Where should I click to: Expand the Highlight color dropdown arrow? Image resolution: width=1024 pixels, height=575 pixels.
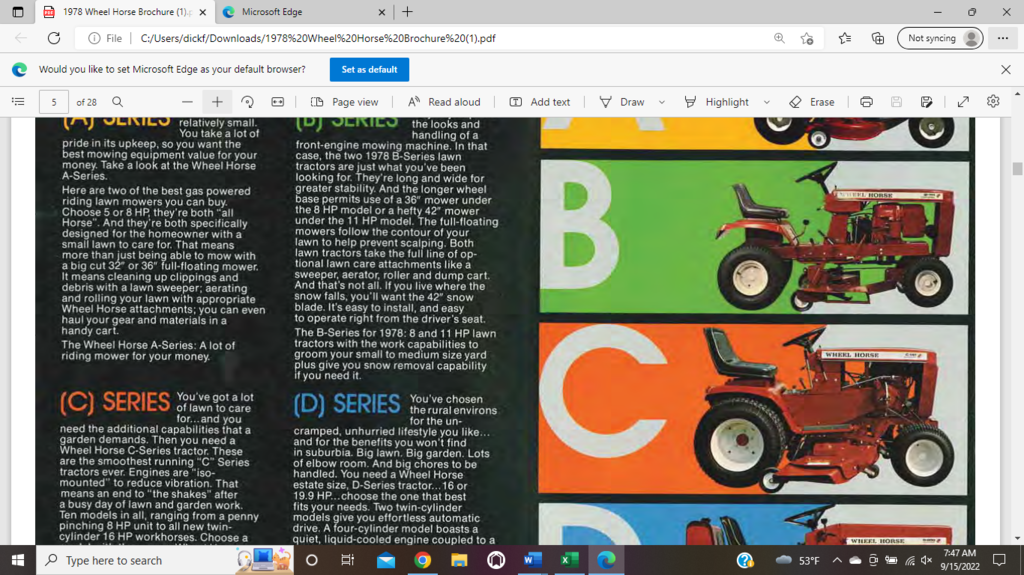coord(767,102)
